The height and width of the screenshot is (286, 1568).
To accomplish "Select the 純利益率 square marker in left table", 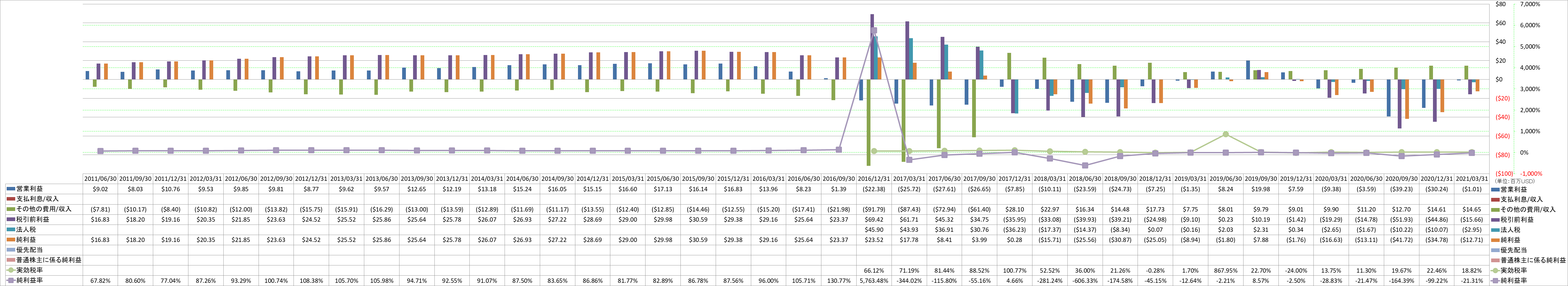I will pyautogui.click(x=11, y=280).
